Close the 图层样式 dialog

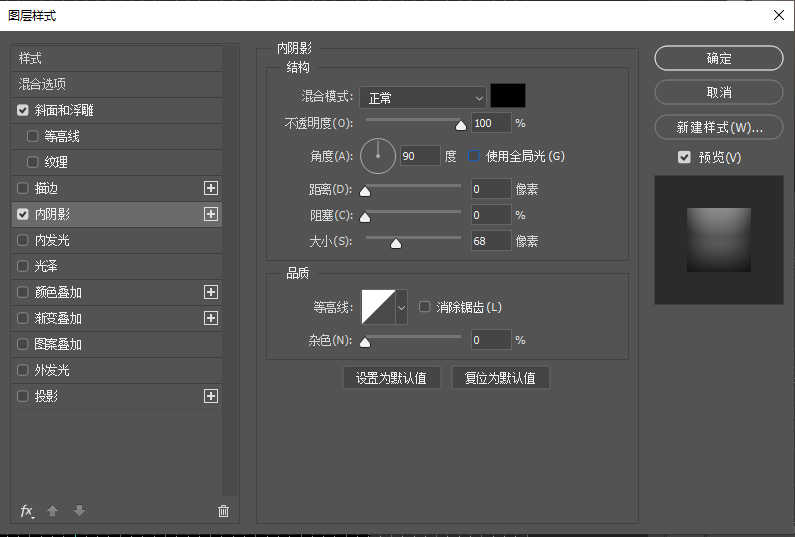(x=779, y=15)
